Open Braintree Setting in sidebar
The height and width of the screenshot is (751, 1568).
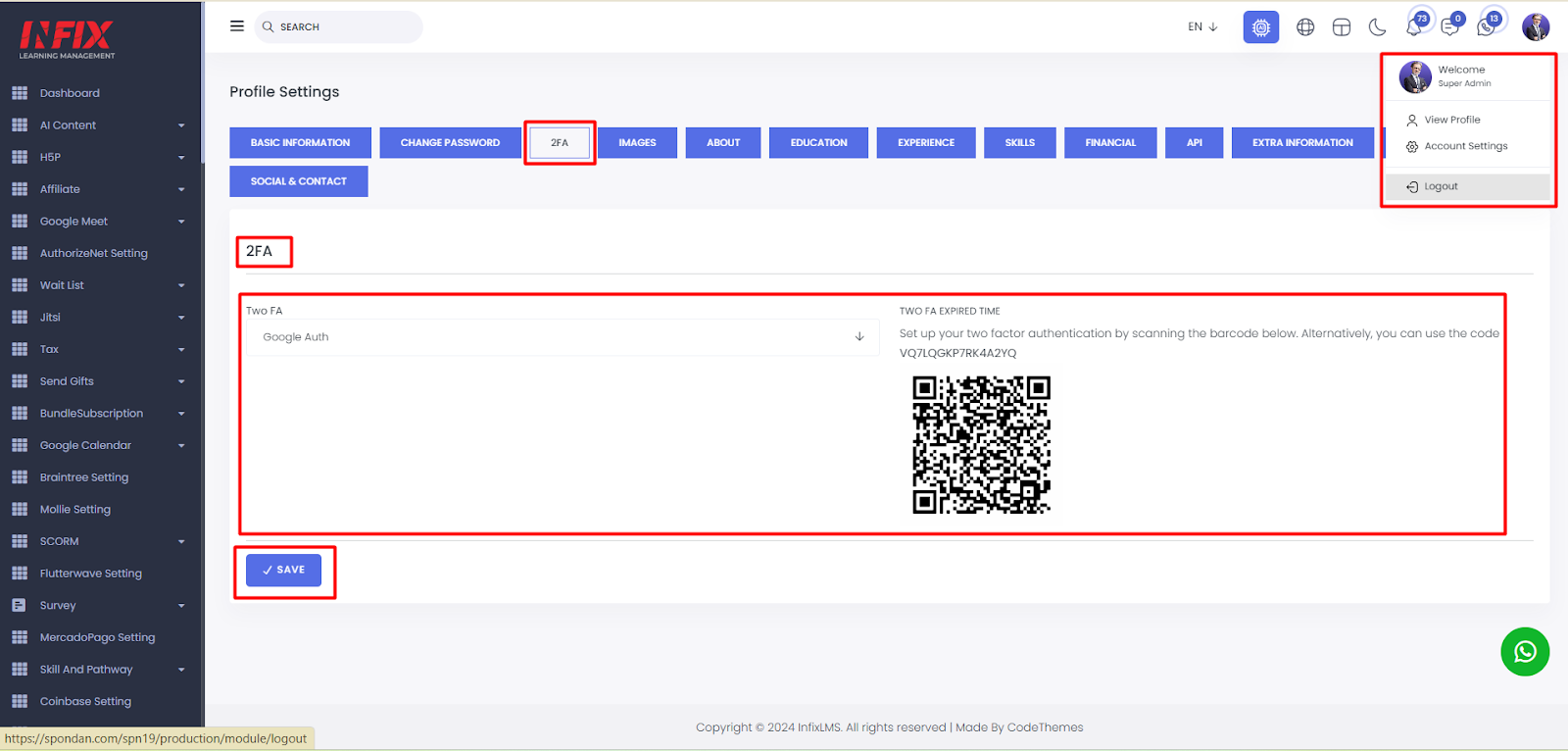coord(84,477)
